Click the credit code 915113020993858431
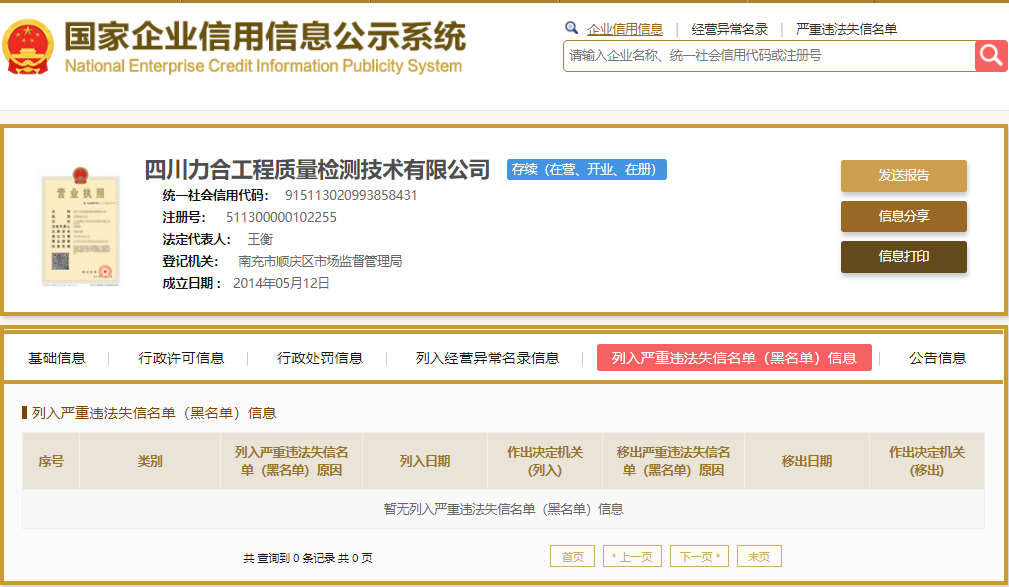Screen dimensions: 1009x587 [x=351, y=195]
